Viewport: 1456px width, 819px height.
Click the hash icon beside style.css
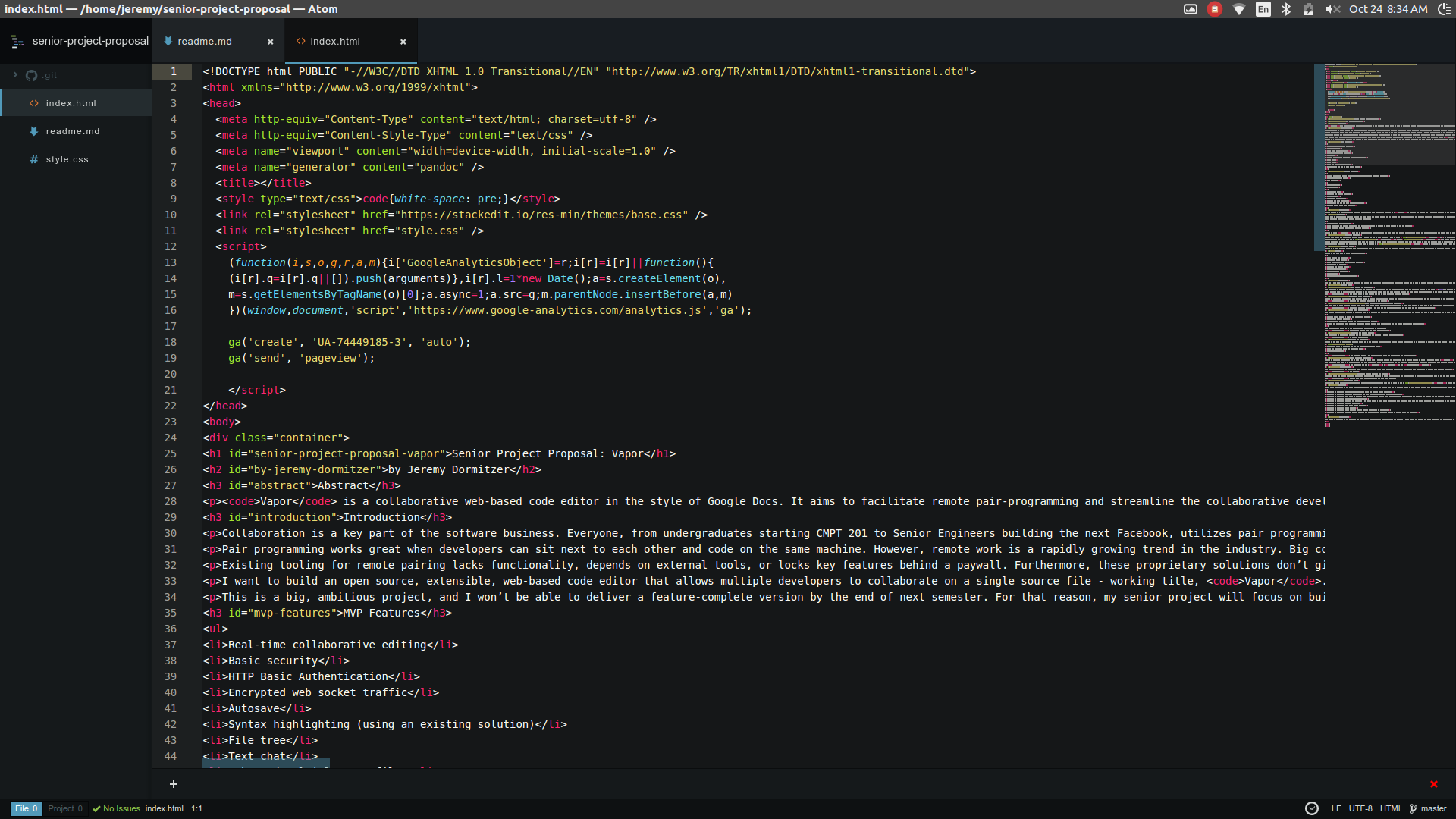click(x=34, y=159)
